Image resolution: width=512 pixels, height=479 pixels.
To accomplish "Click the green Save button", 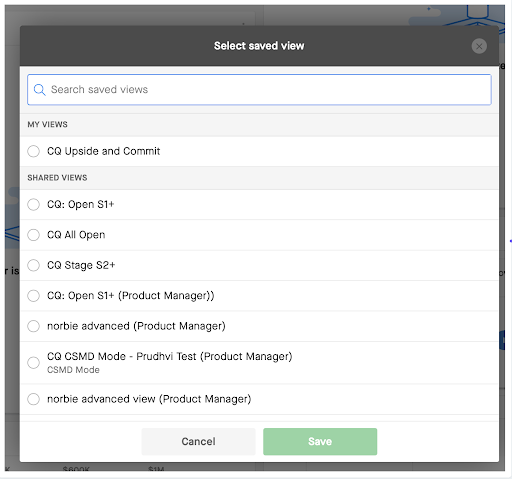I will [320, 441].
